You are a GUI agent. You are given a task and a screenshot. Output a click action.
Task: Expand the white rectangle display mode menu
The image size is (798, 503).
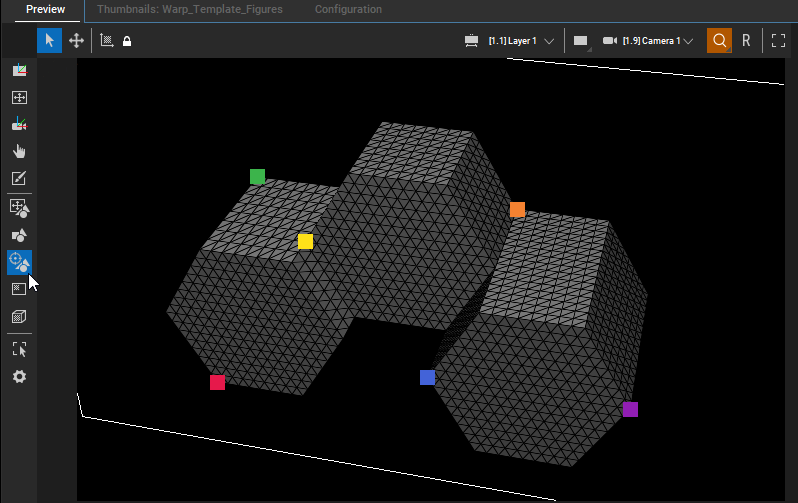(582, 41)
